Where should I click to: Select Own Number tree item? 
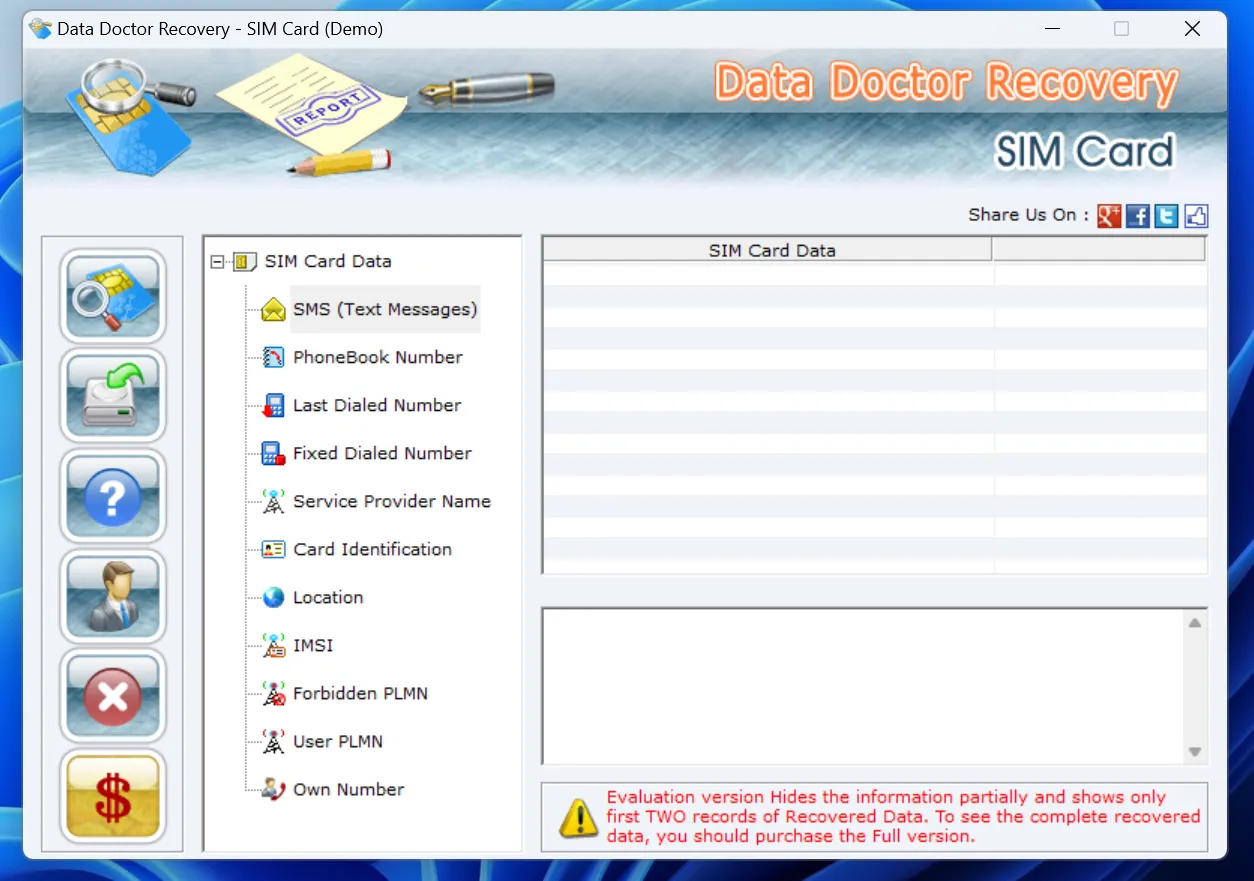[349, 790]
